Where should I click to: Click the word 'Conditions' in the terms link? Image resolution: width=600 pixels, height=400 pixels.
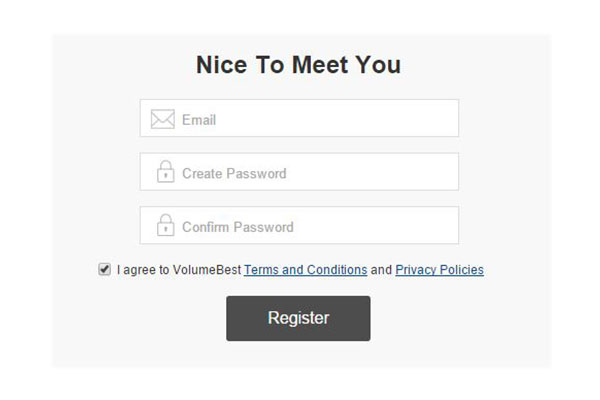[x=337, y=270]
